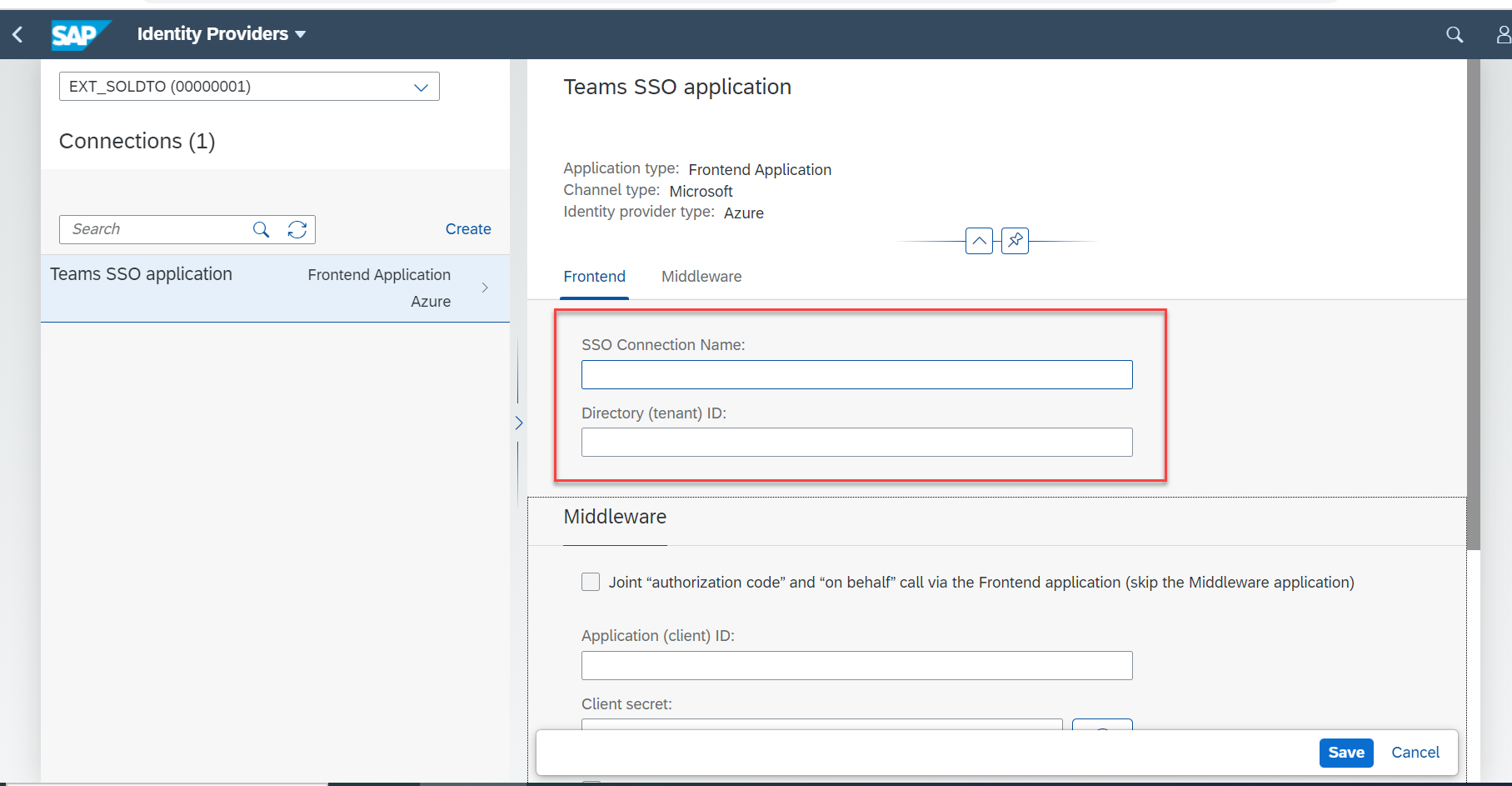Viewport: 1512px width, 786px height.
Task: Refresh the connections list
Action: pyautogui.click(x=297, y=229)
